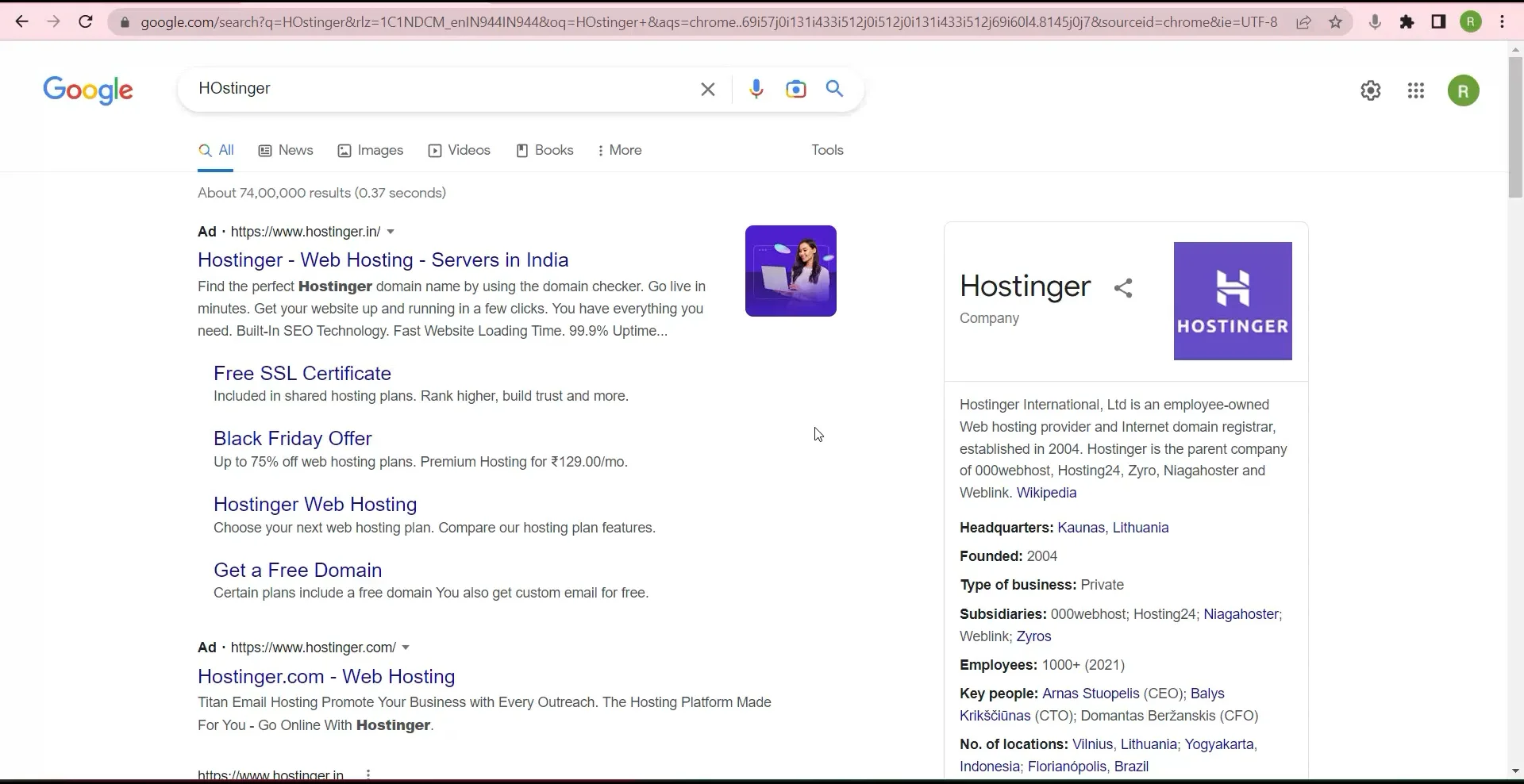Select the All results tab
1524x784 pixels.
216,150
